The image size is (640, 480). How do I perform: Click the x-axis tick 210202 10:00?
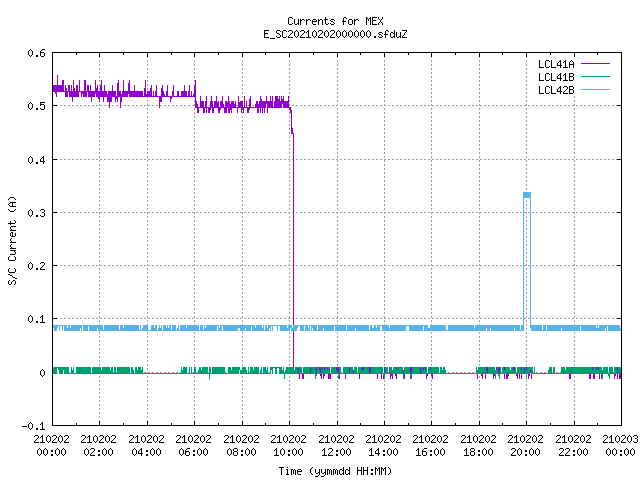289,445
